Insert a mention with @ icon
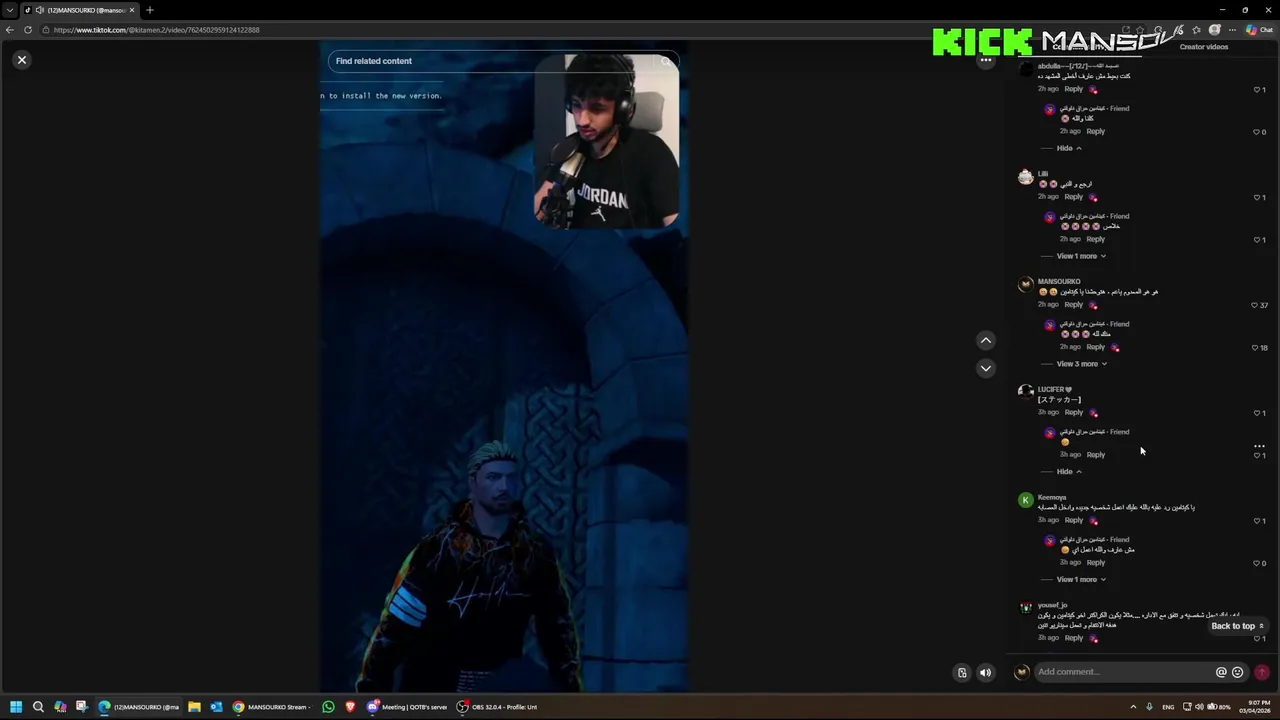1280x720 pixels. [x=1221, y=672]
